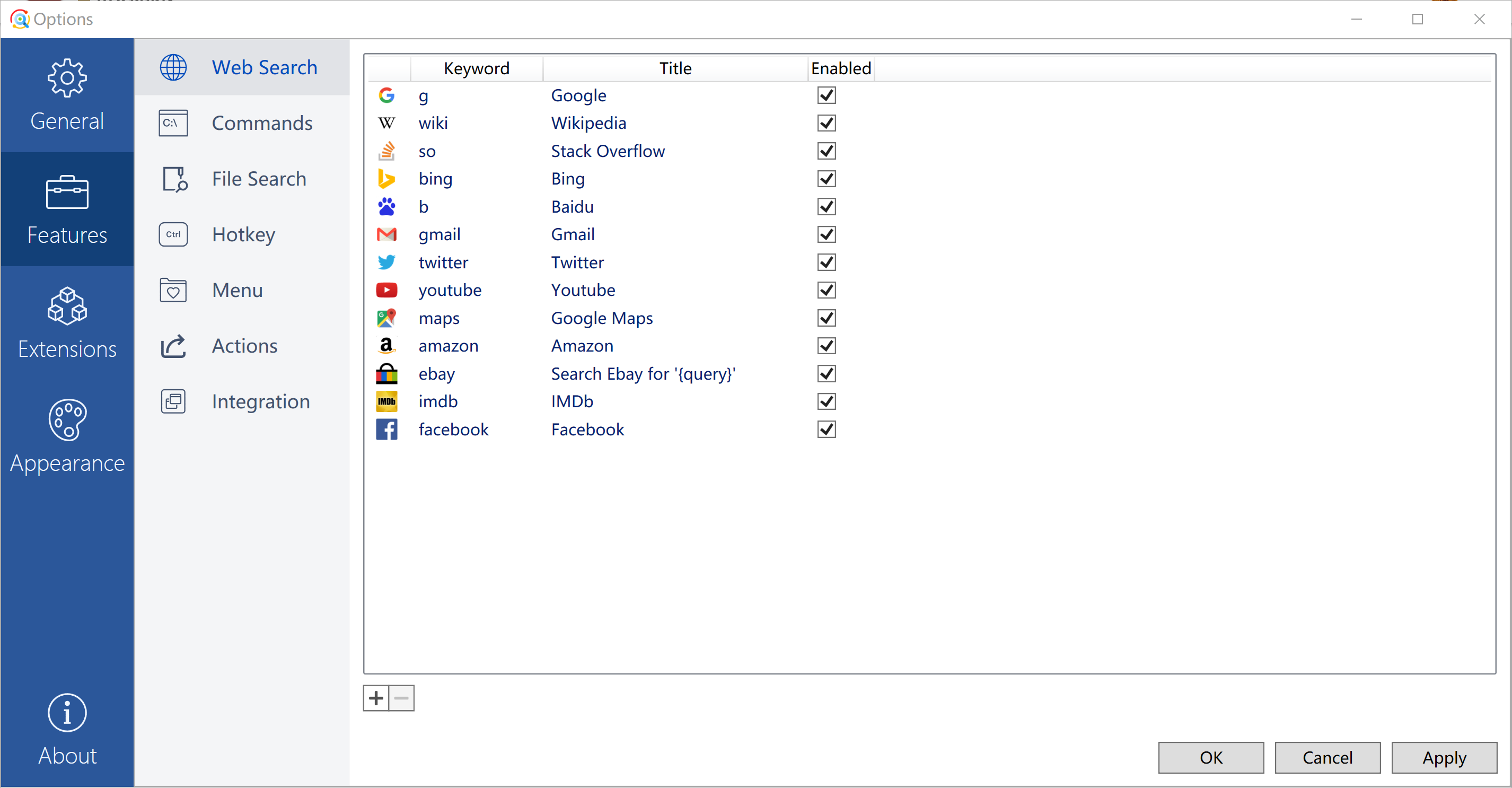This screenshot has width=1512, height=788.
Task: Click the Hotkey Ctrl key icon
Action: pyautogui.click(x=173, y=234)
